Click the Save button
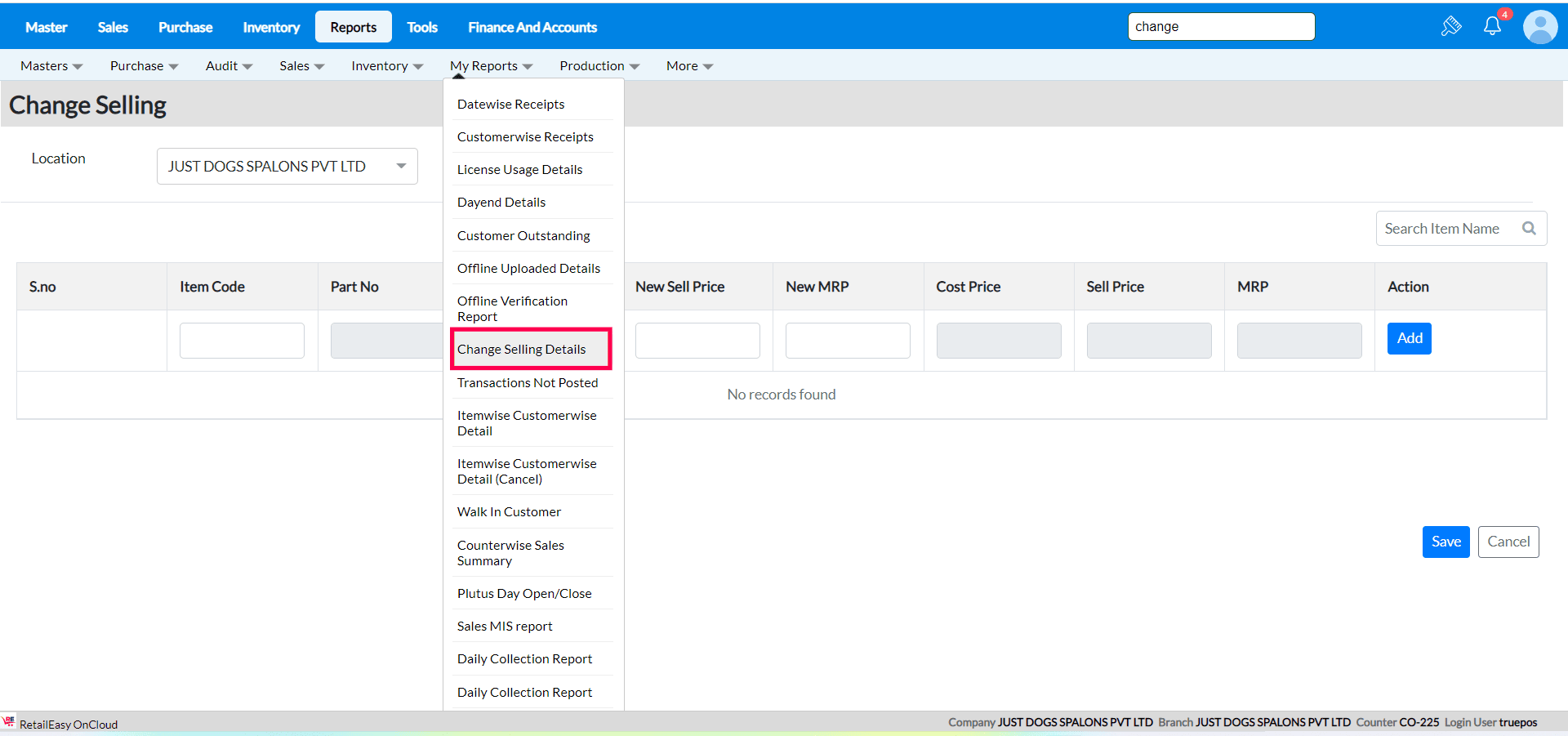The height and width of the screenshot is (736, 1568). point(1445,542)
